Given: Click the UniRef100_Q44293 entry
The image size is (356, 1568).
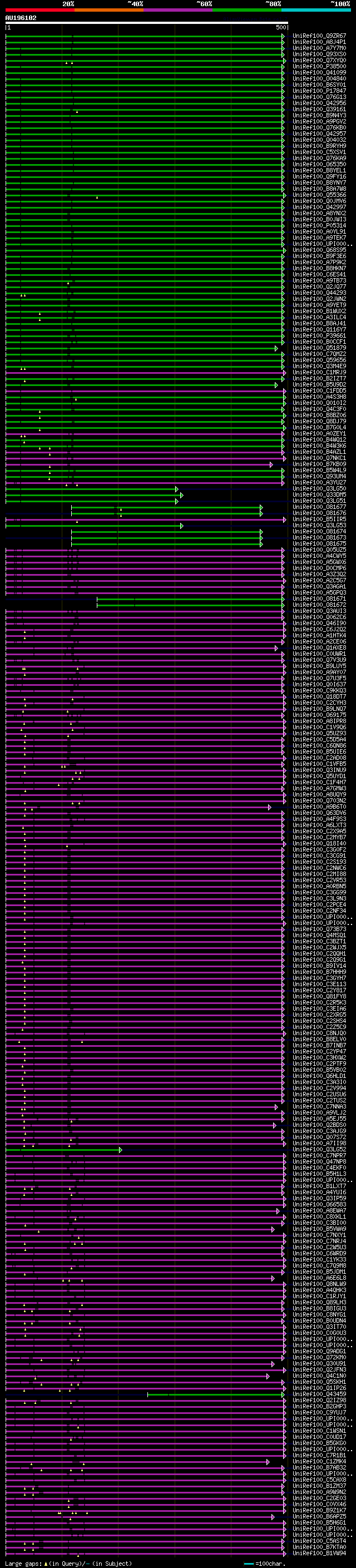Looking at the screenshot, I should [x=319, y=293].
